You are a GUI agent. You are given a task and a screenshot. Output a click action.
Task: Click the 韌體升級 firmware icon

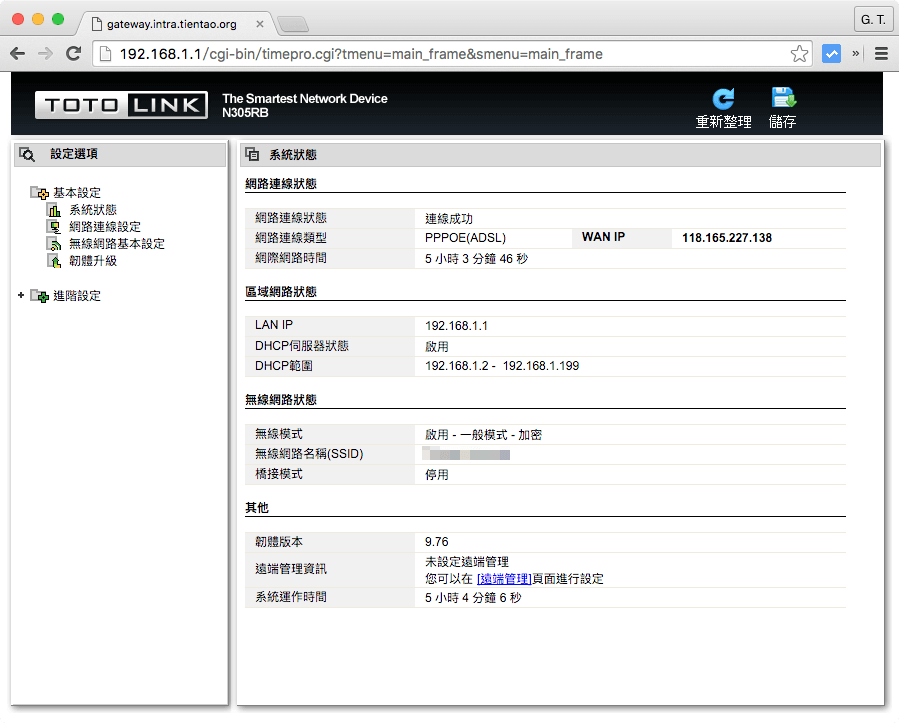point(54,261)
